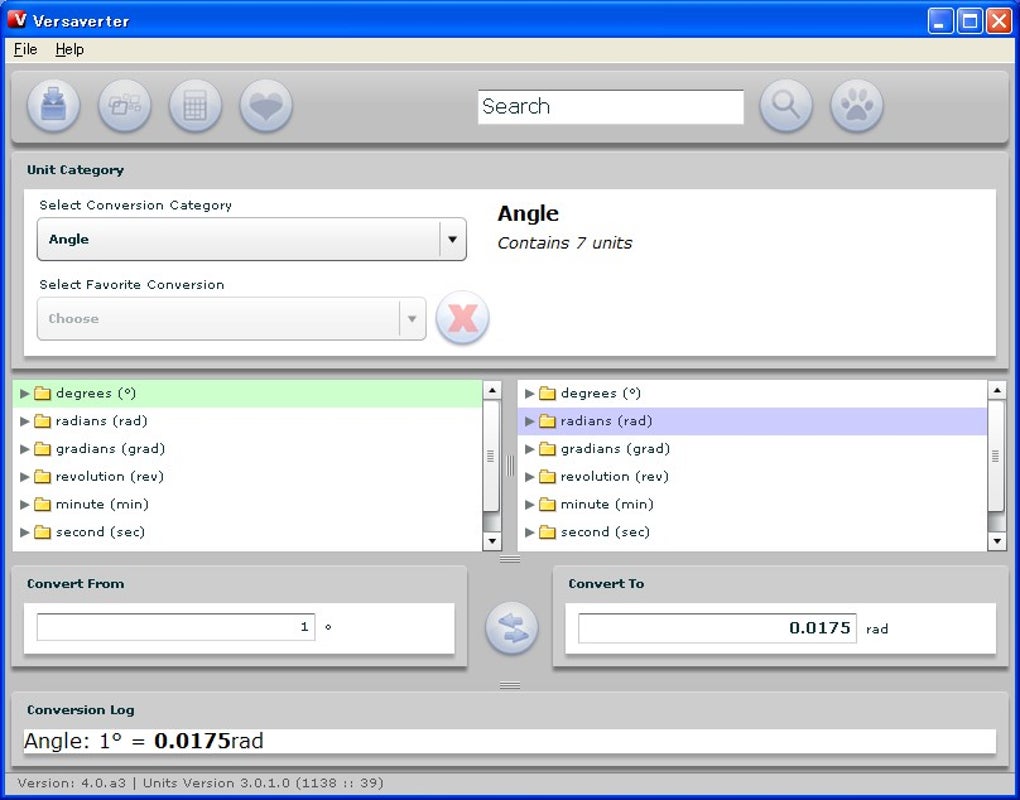Click the right unit list scrollbar thumb

[996, 456]
